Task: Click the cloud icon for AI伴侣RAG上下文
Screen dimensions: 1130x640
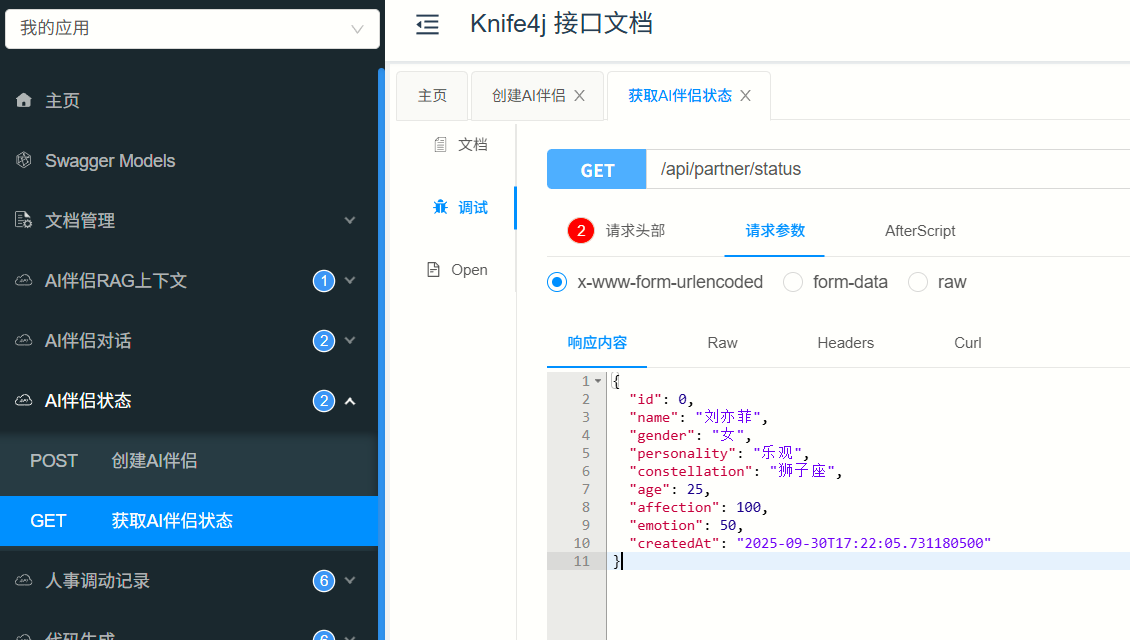Action: [x=24, y=280]
